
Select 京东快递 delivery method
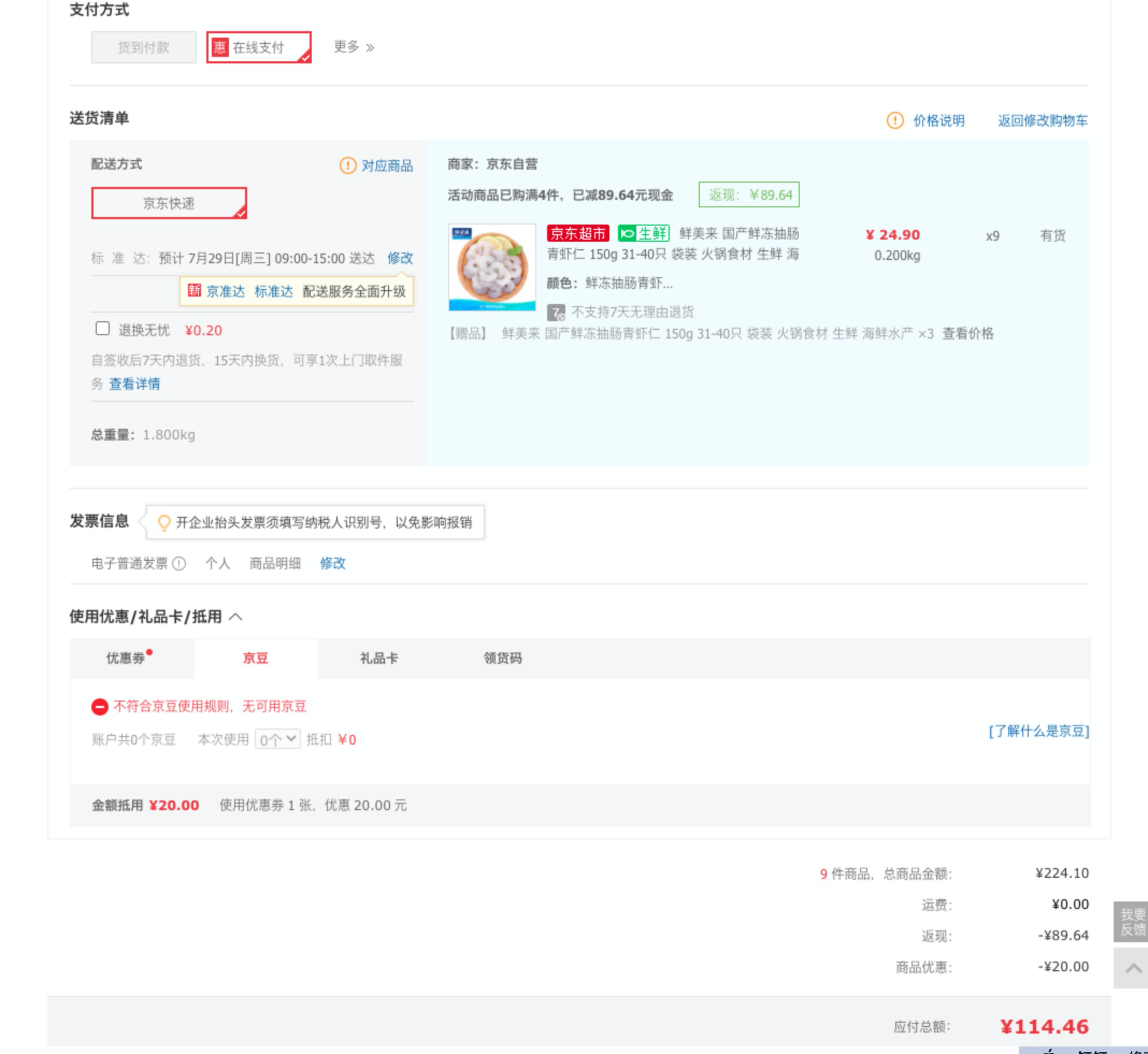(x=169, y=203)
